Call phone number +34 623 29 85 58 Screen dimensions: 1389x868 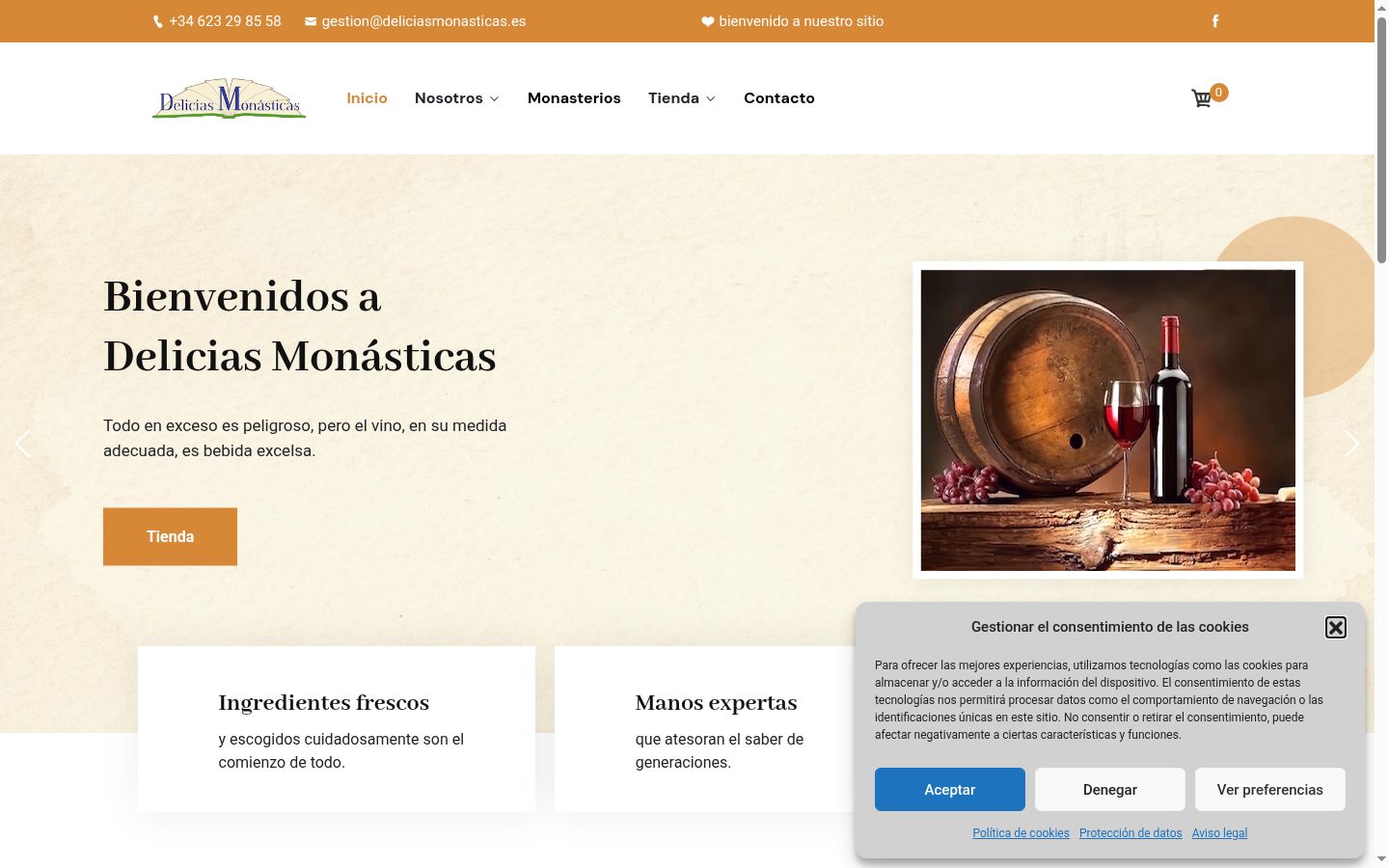225,21
